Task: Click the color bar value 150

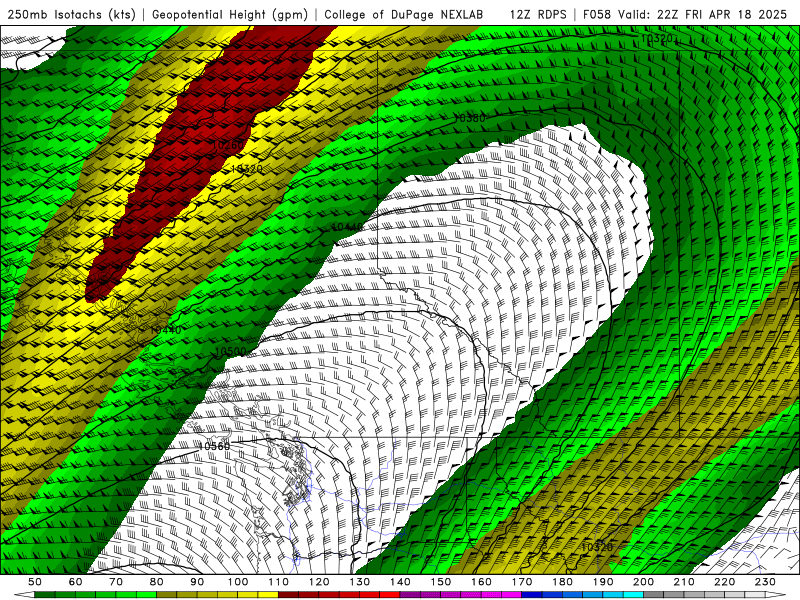Action: tap(441, 582)
